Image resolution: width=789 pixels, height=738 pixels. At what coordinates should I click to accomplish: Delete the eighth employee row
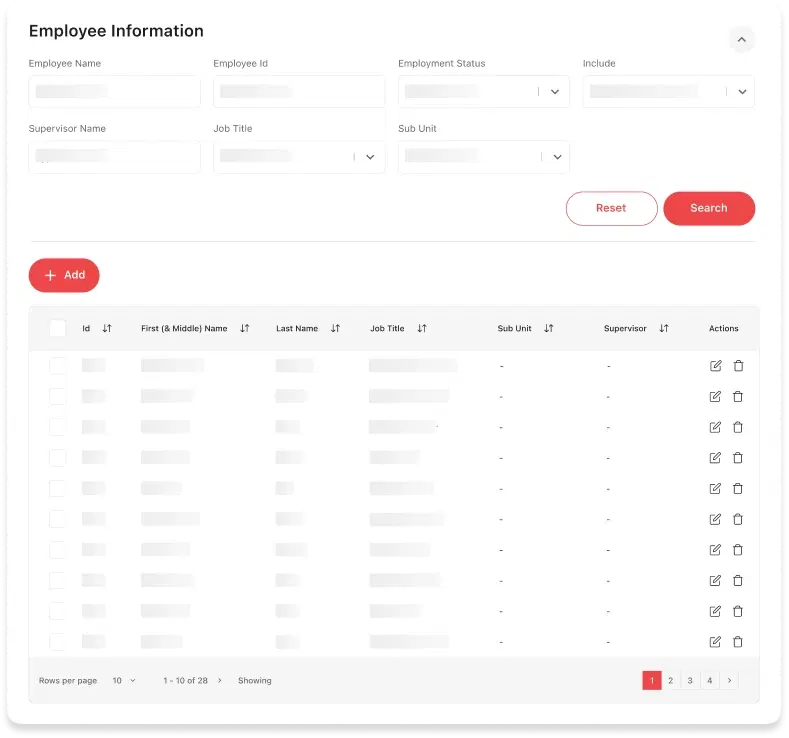738,581
